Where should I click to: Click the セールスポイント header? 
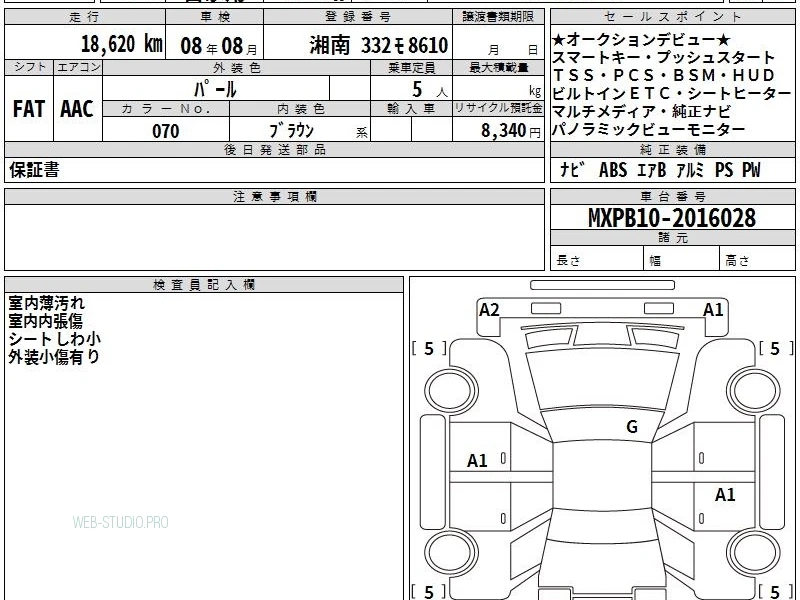[672, 17]
